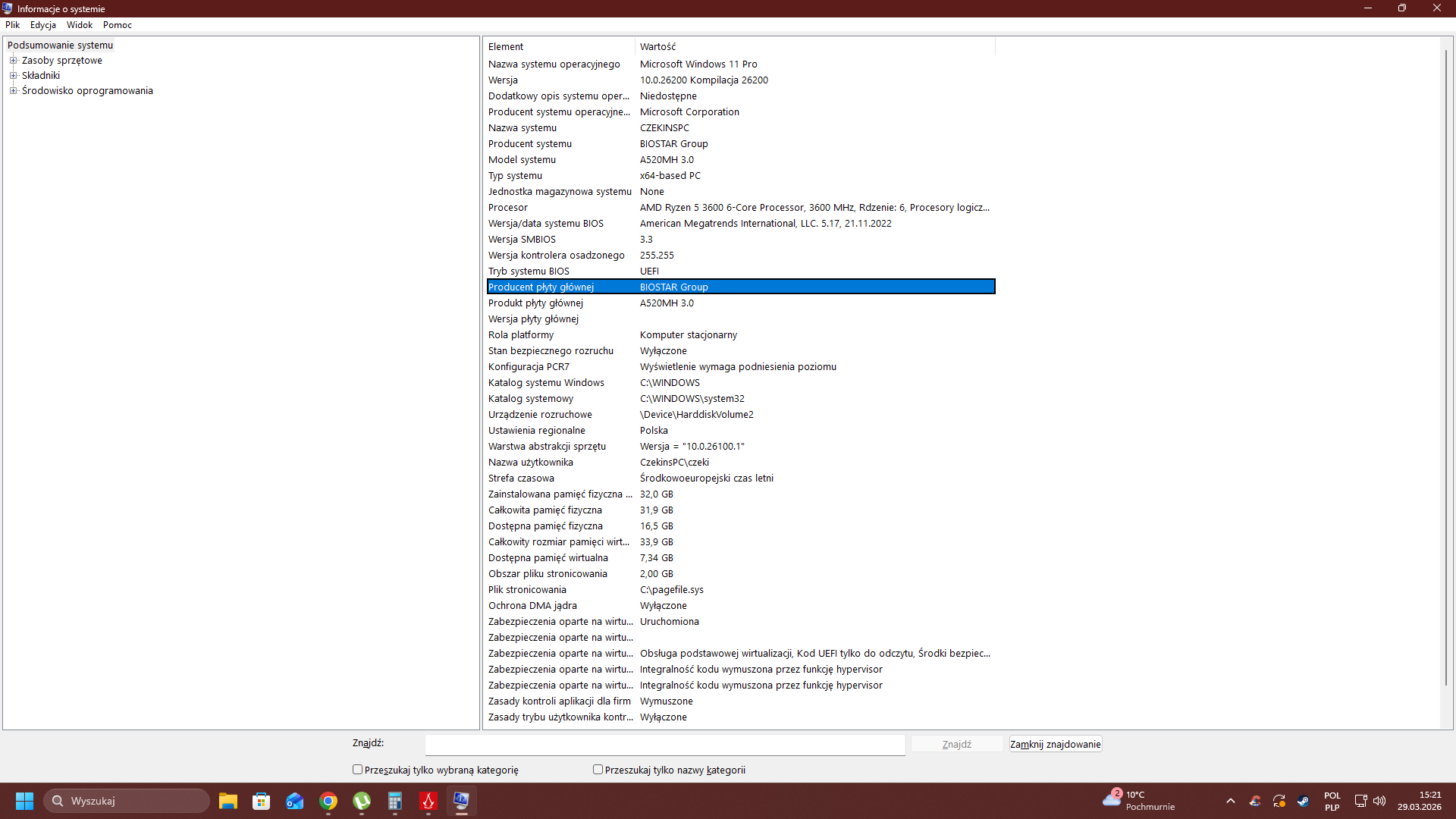The image size is (1456, 819).
Task: Select the Ochrona DMA jądra row
Action: [x=741, y=606]
